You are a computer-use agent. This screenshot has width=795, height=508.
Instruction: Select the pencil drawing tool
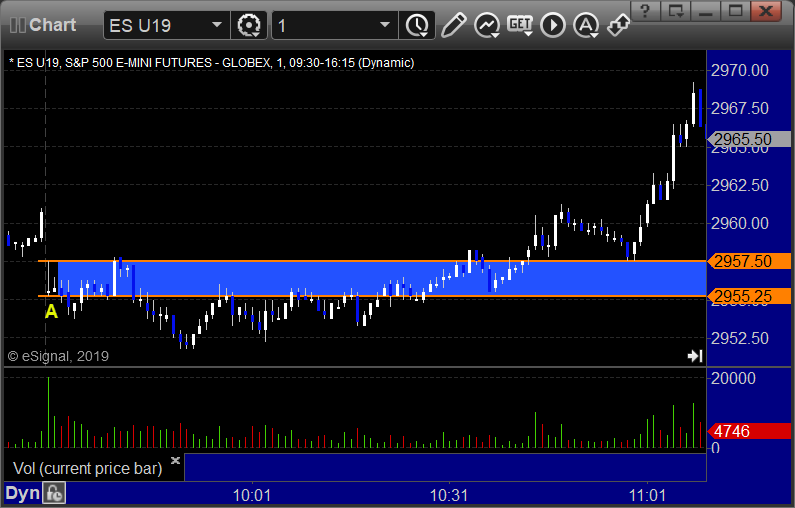(453, 25)
